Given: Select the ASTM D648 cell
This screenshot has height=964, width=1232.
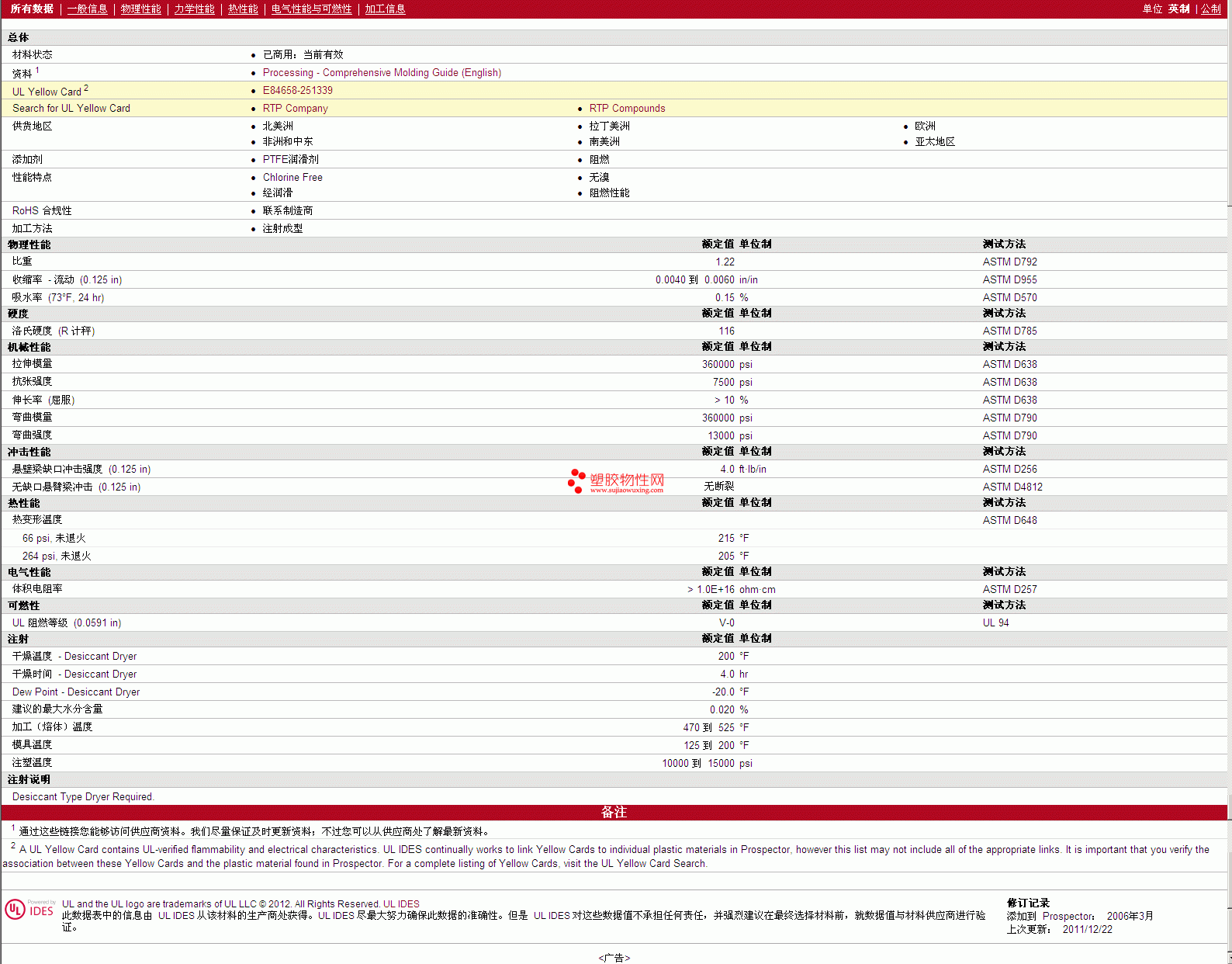Looking at the screenshot, I should pyautogui.click(x=1009, y=520).
